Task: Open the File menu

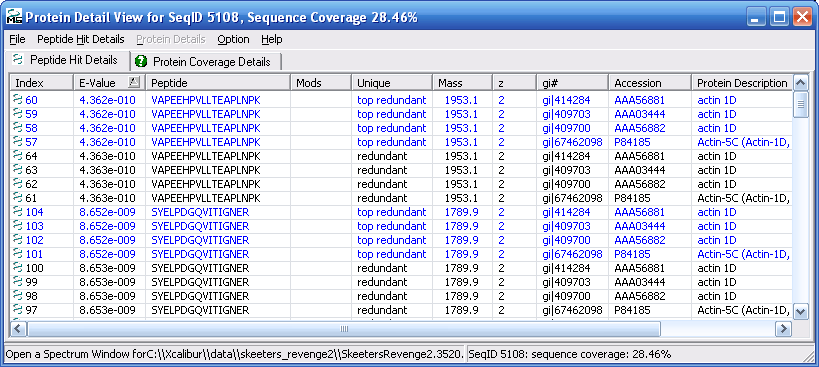Action: [17, 39]
